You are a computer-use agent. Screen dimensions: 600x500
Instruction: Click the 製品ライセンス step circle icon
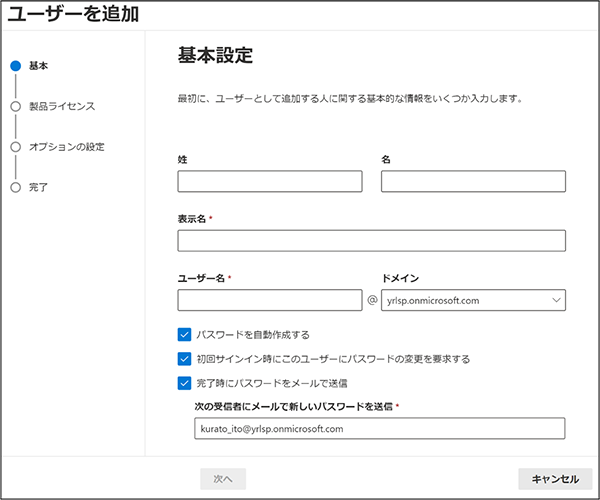click(x=16, y=106)
